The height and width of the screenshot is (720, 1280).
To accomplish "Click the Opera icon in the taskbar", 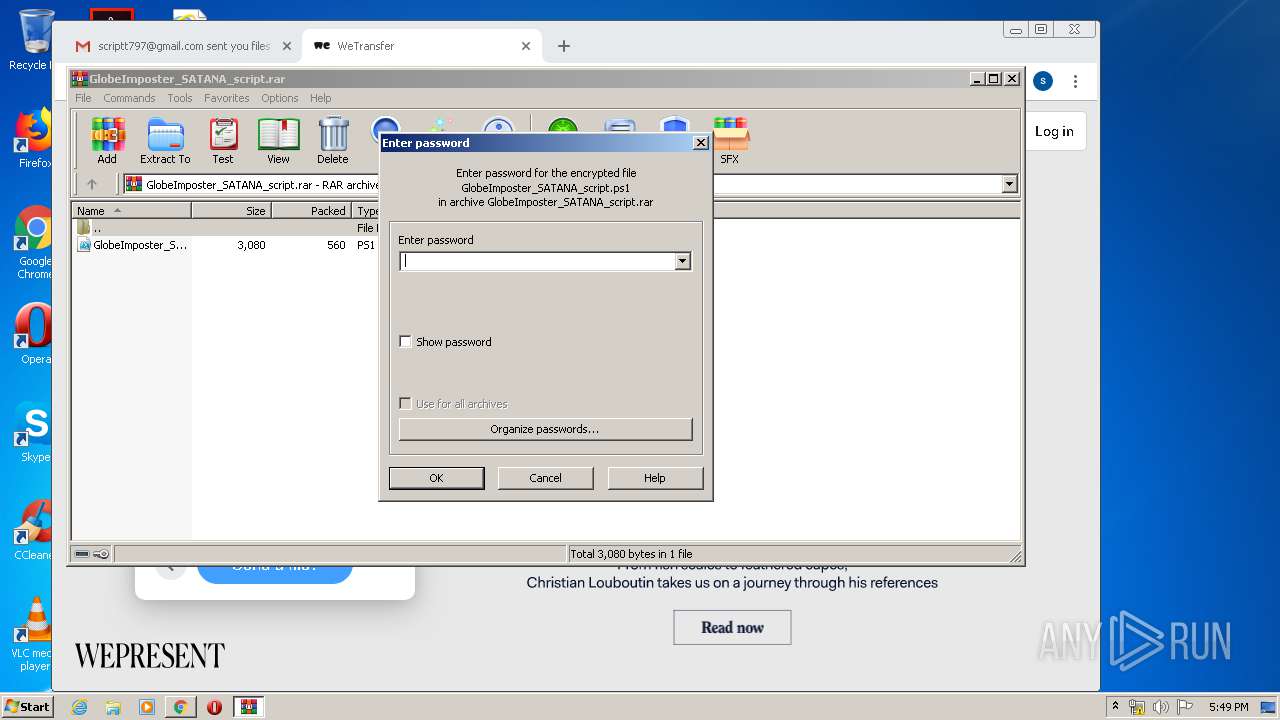I will 214,707.
